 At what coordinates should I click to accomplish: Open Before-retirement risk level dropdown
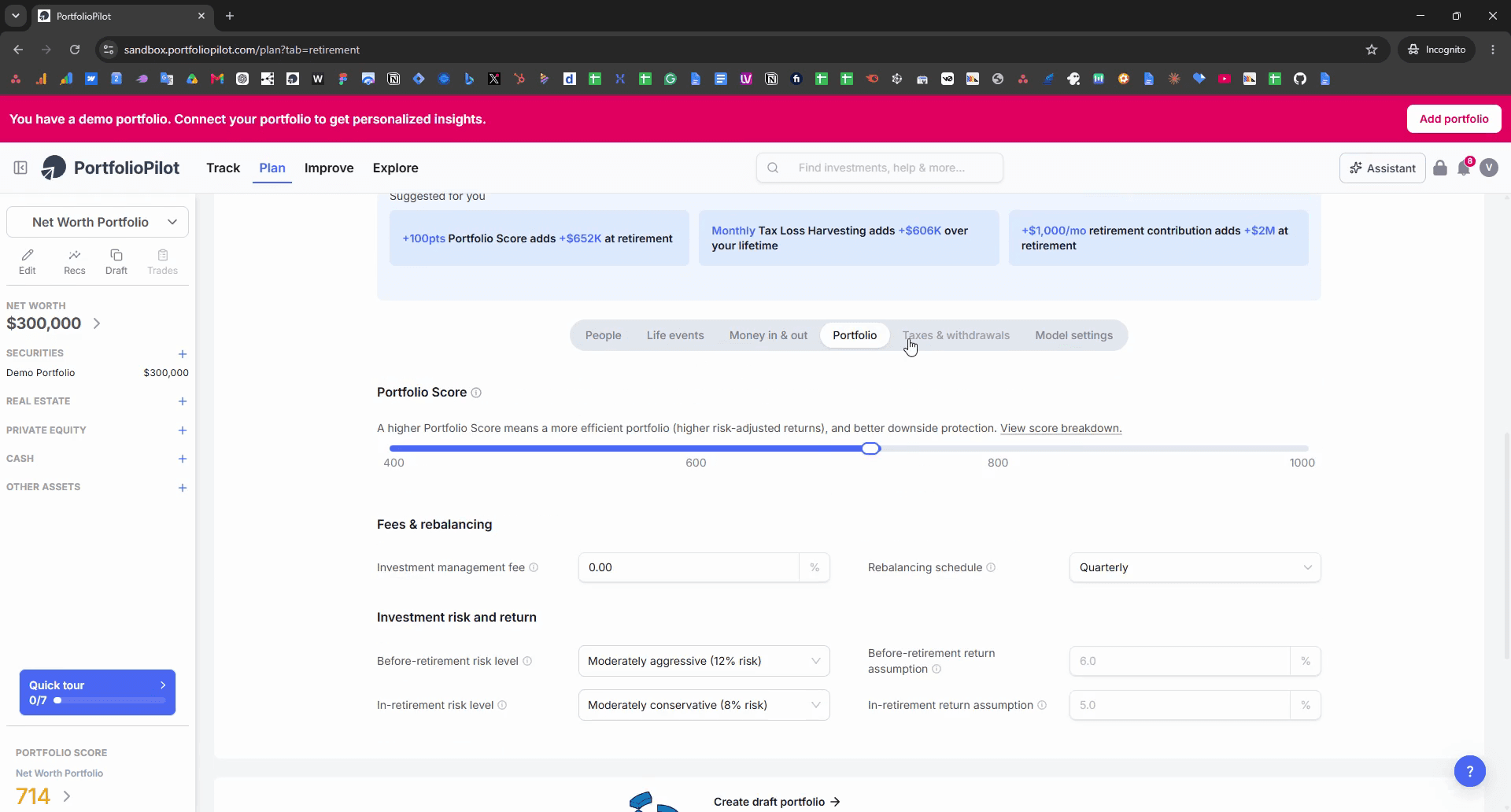pyautogui.click(x=704, y=661)
